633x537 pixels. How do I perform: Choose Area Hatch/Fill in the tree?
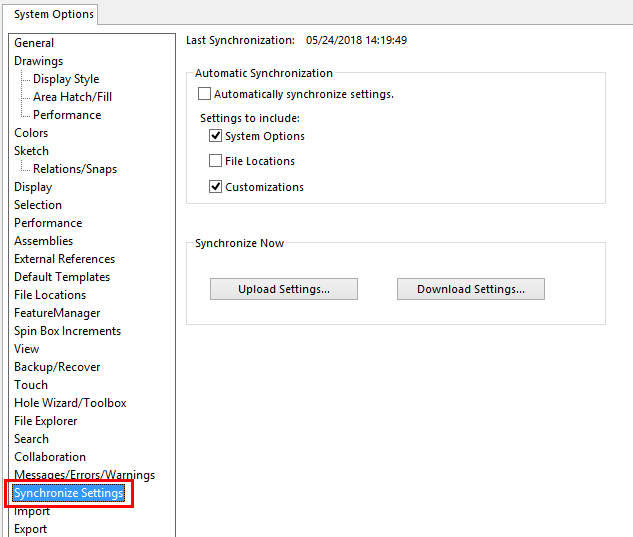(72, 97)
